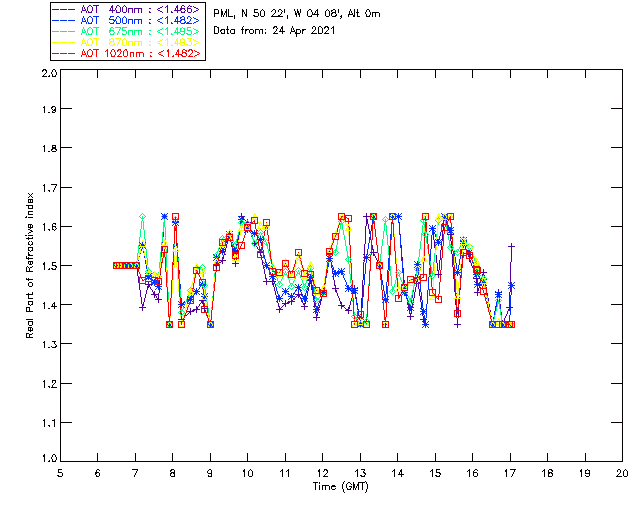Click y-axis tick label 1.1
Screen dimensions: 640x512
(49, 423)
